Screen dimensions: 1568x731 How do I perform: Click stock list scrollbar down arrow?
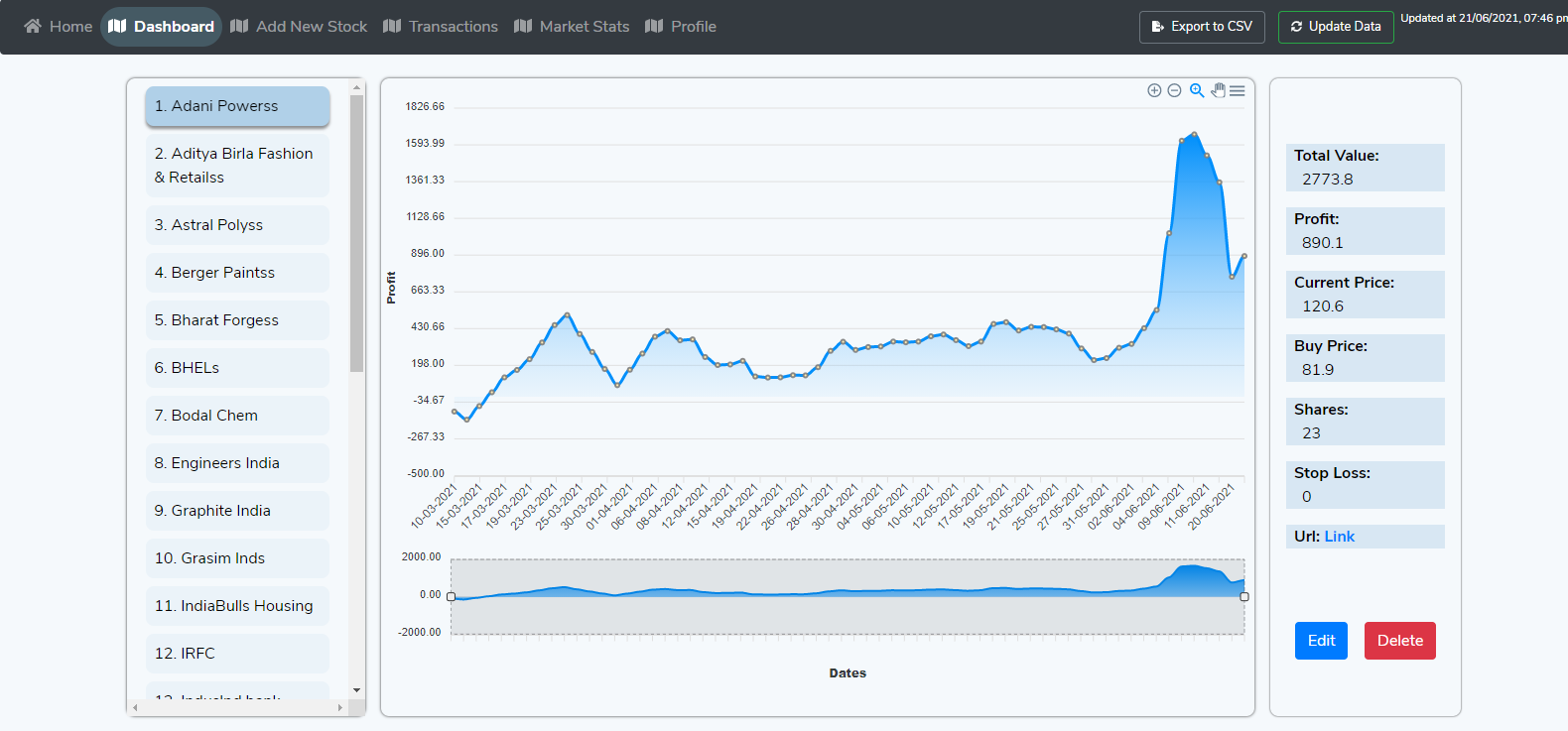[x=357, y=690]
